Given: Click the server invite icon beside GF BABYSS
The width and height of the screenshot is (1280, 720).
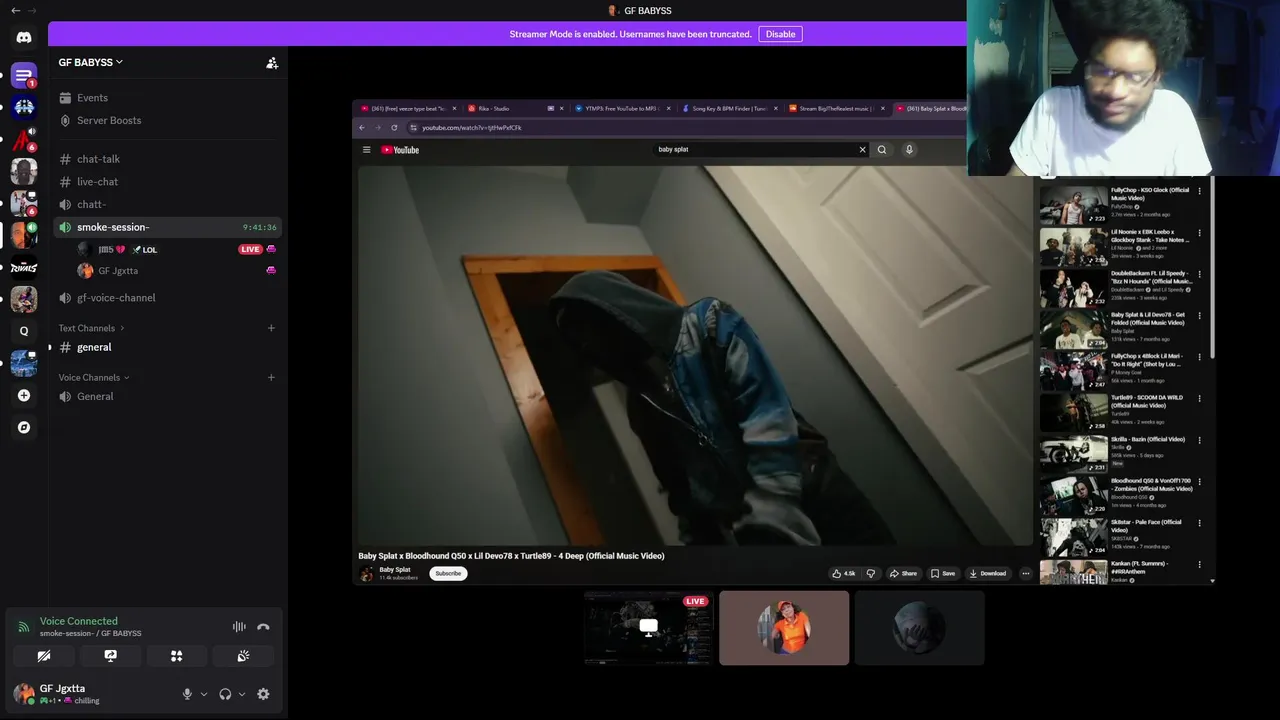Looking at the screenshot, I should (272, 62).
